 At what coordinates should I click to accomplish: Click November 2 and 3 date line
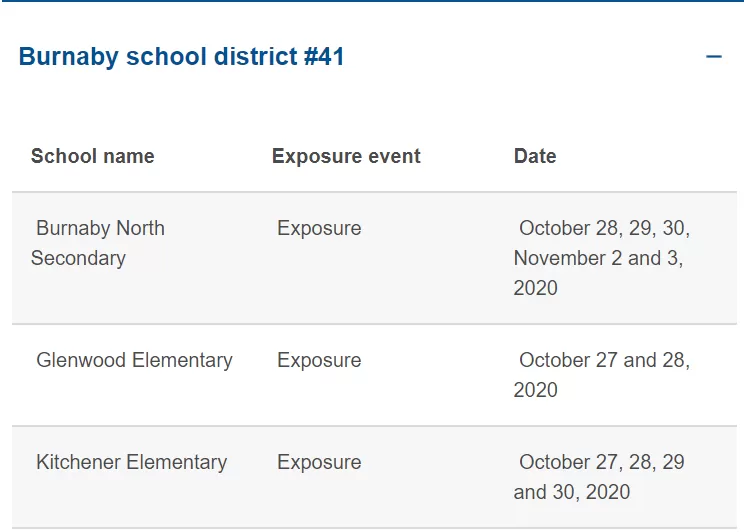coord(598,258)
